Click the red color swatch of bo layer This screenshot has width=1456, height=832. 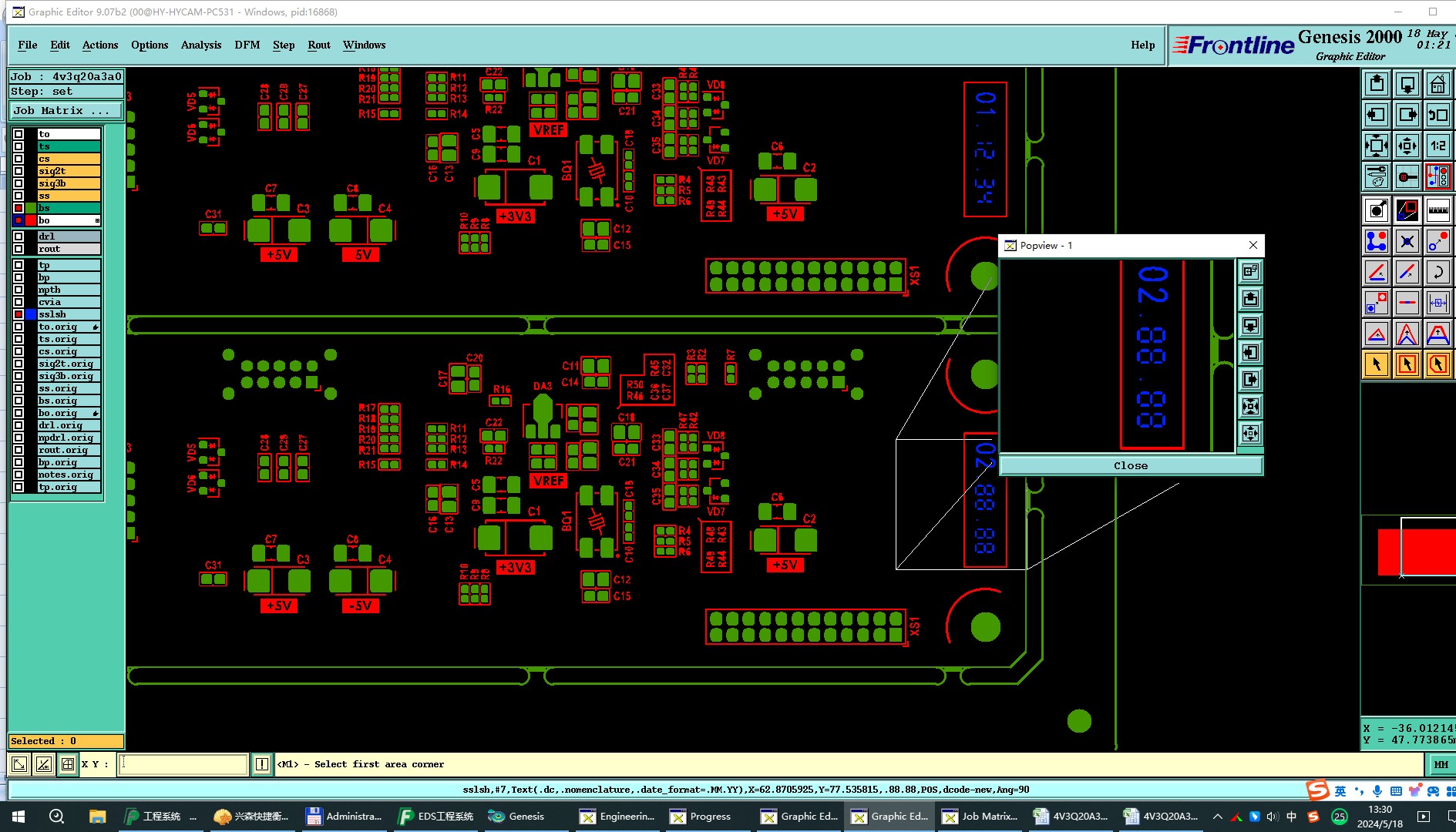tap(31, 220)
